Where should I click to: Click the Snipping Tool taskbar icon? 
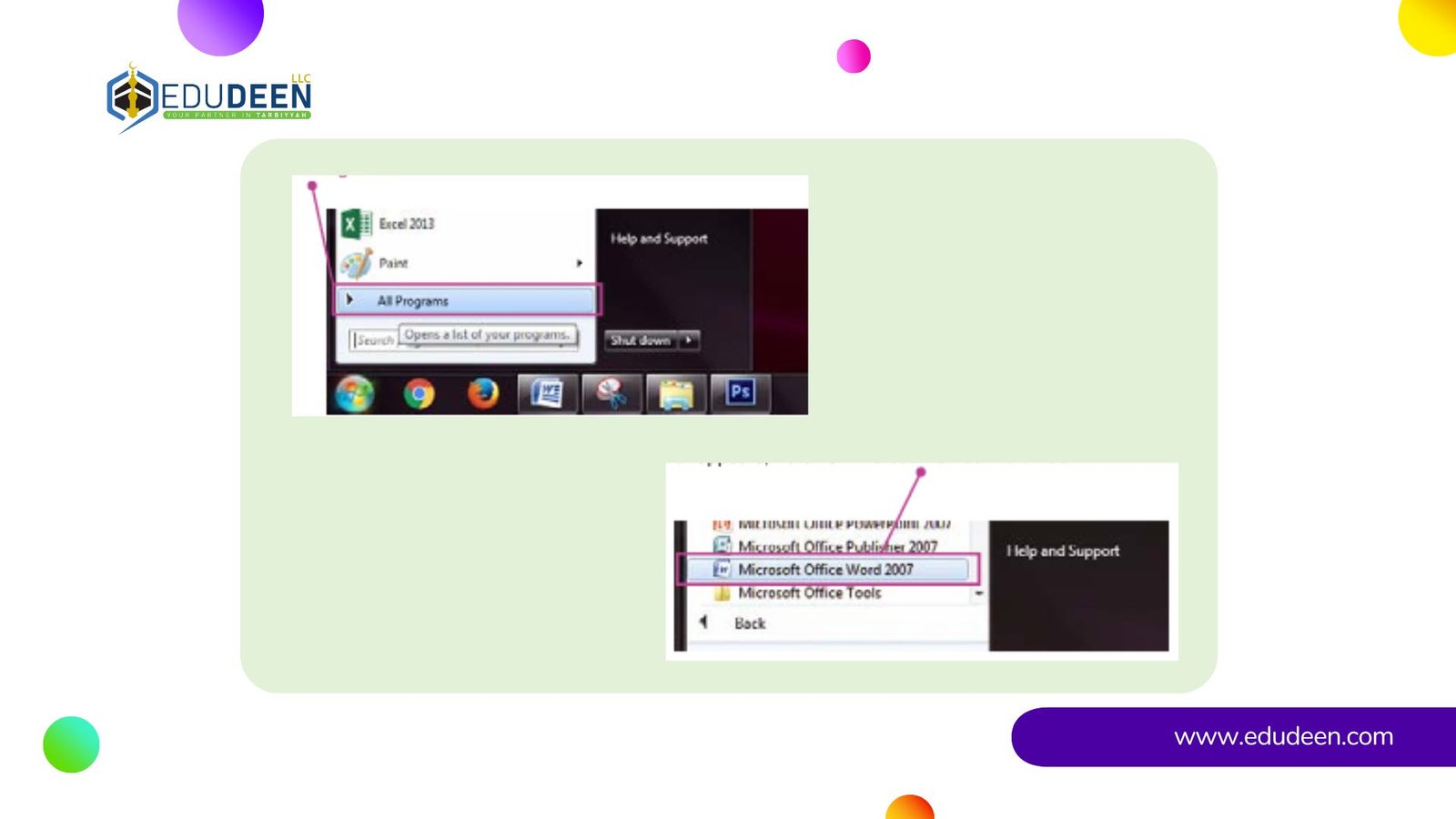tap(612, 394)
